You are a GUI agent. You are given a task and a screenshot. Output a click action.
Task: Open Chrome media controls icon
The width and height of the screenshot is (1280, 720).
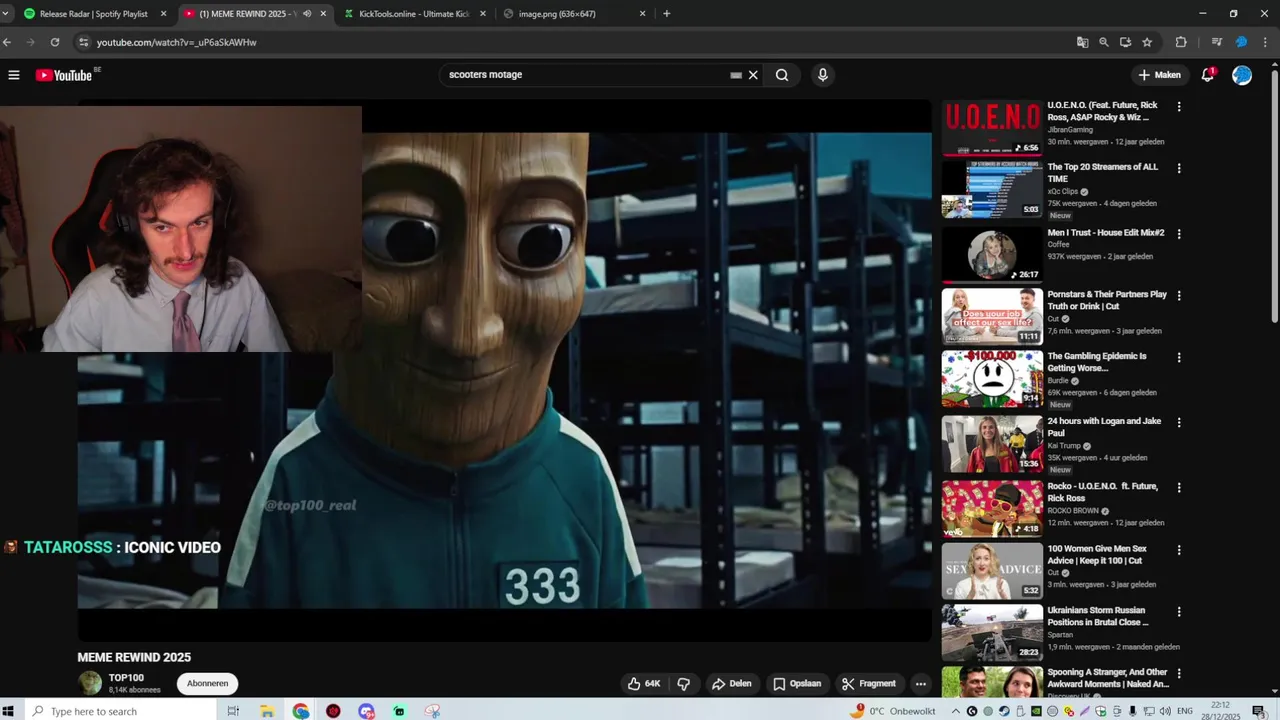point(1216,42)
